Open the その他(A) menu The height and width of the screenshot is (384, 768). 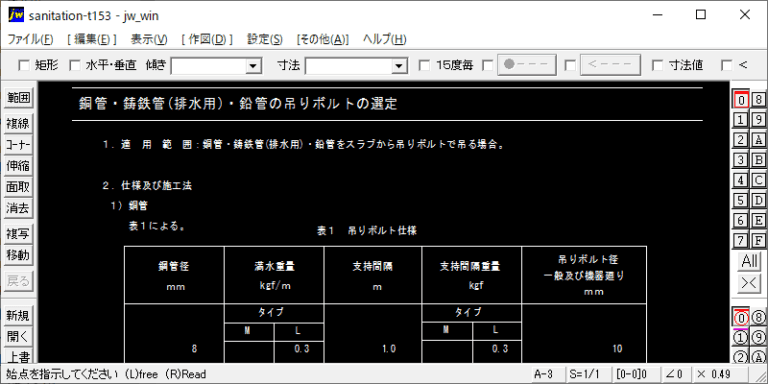(x=322, y=39)
